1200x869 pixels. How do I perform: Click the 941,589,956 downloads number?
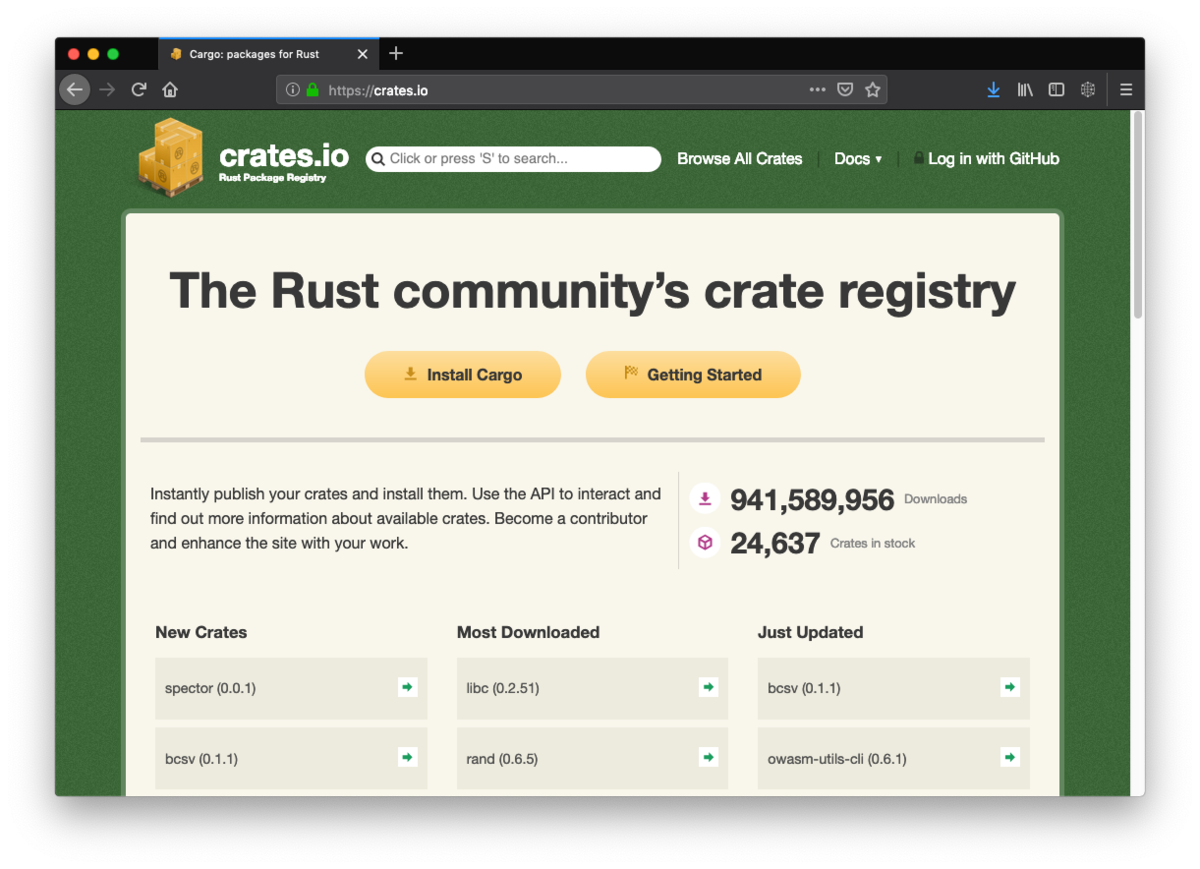[812, 499]
